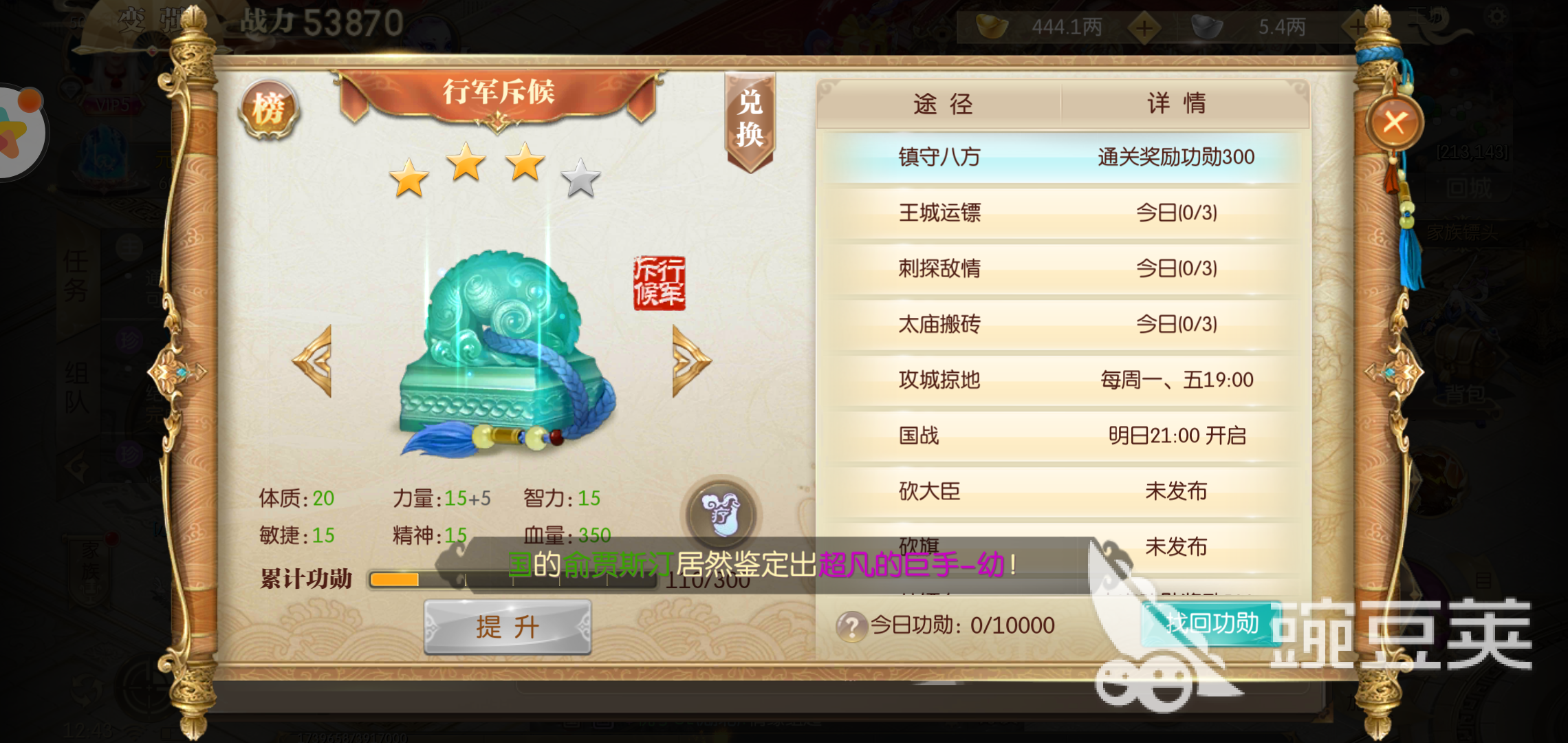The width and height of the screenshot is (1568, 743).
Task: Tap the round vase icon near stats
Action: click(721, 513)
